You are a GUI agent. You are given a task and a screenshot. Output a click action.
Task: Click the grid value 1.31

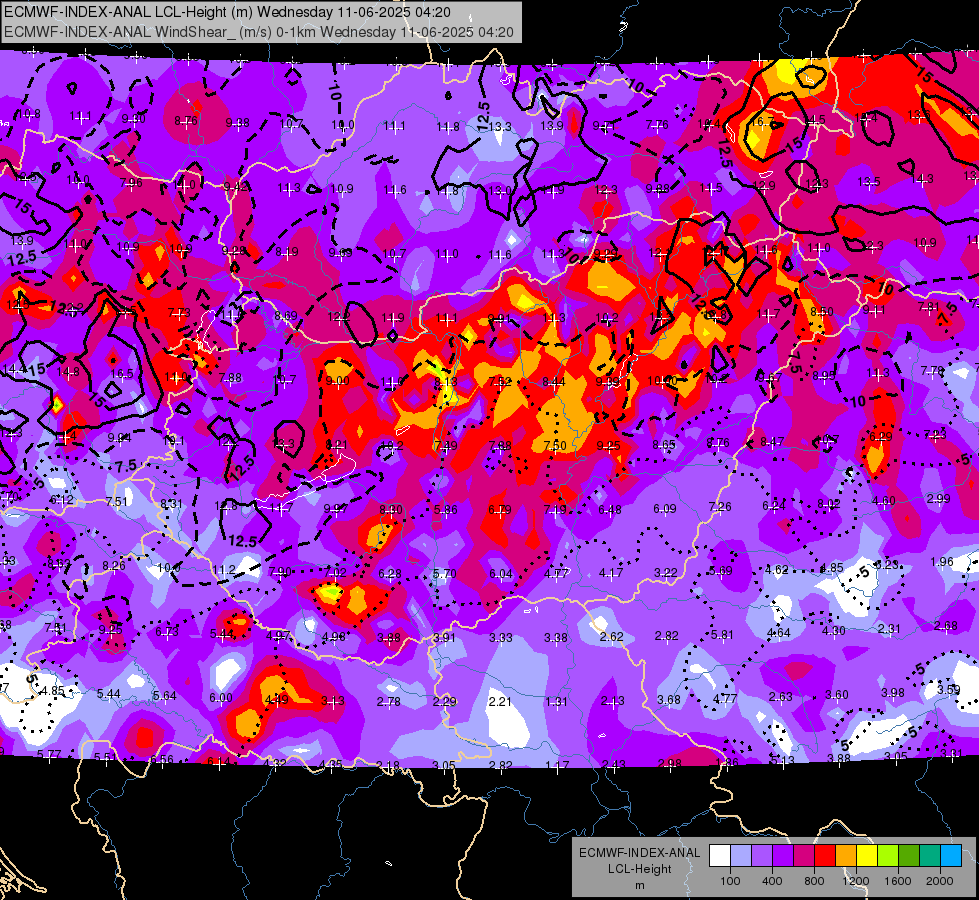pos(556,701)
